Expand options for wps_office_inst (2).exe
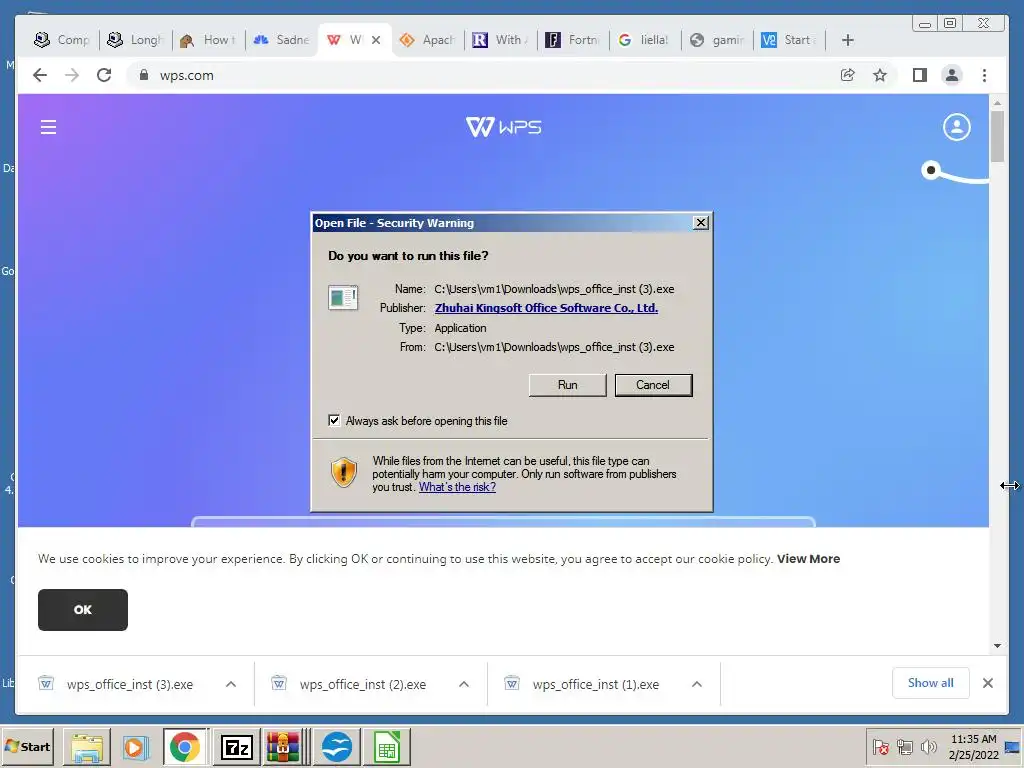 point(464,684)
